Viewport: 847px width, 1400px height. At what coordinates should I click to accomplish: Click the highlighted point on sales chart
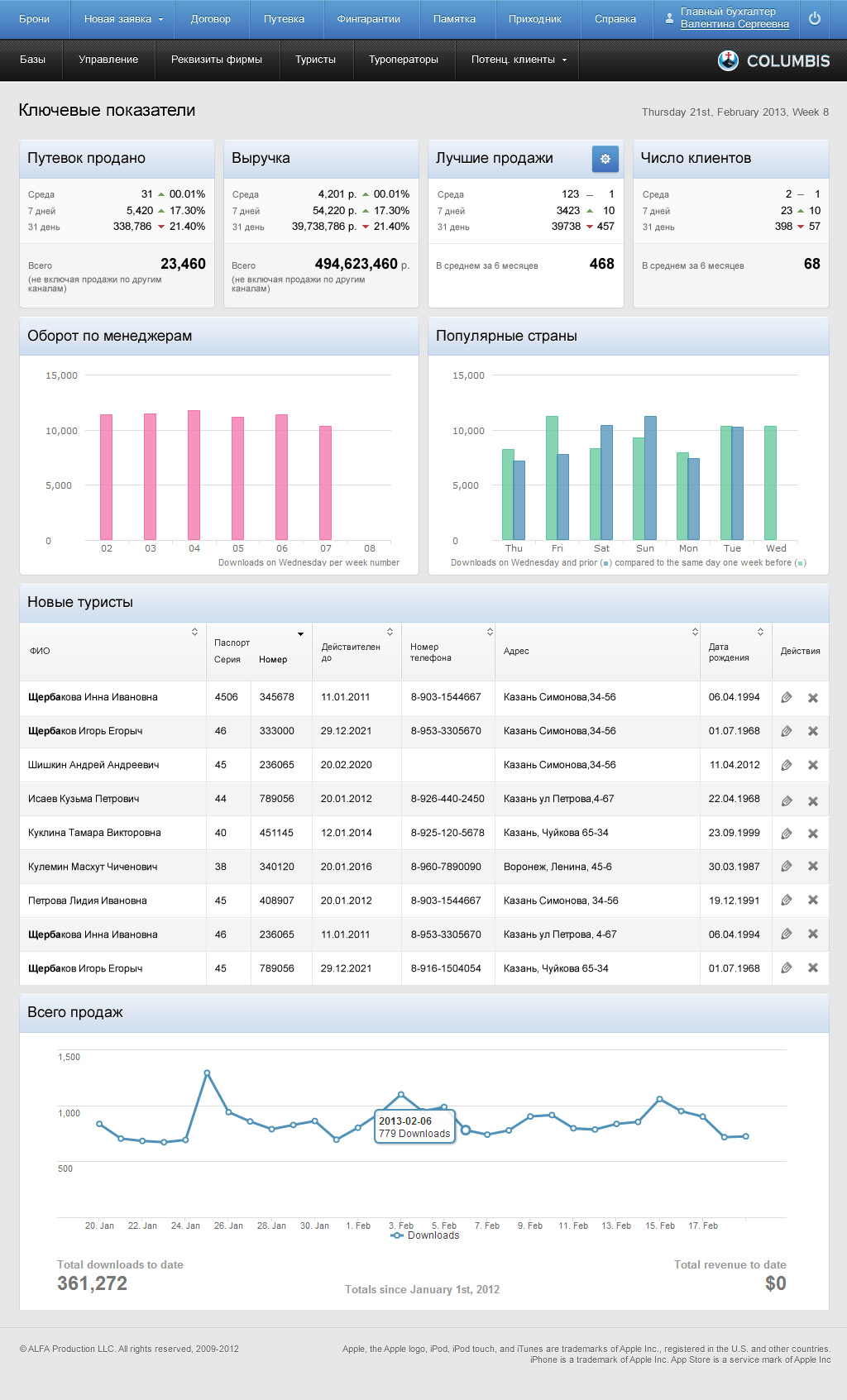[466, 1130]
